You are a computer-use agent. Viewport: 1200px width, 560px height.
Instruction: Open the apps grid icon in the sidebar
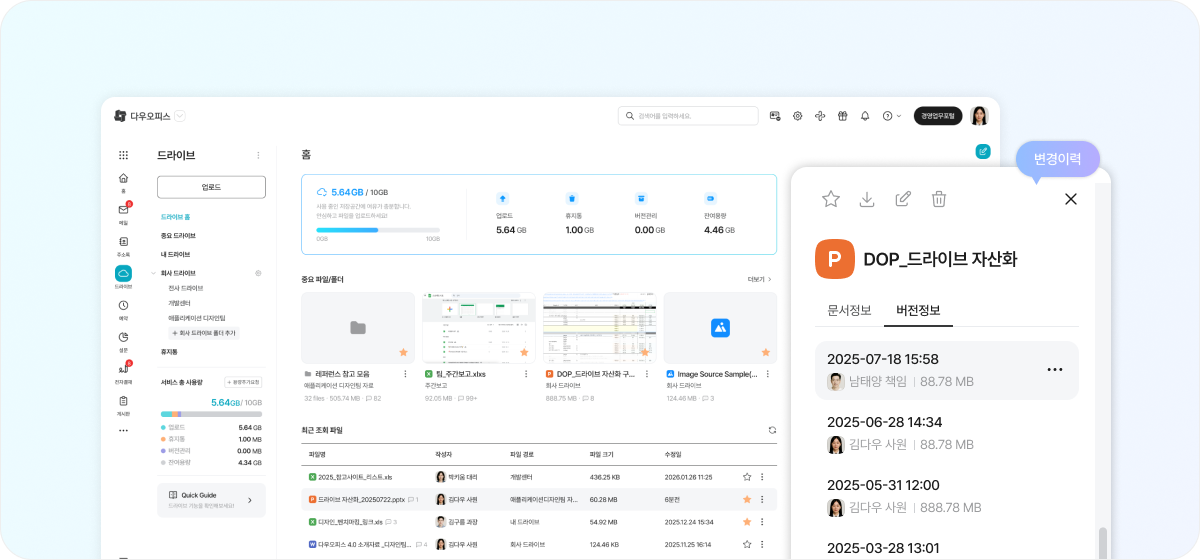[x=123, y=155]
